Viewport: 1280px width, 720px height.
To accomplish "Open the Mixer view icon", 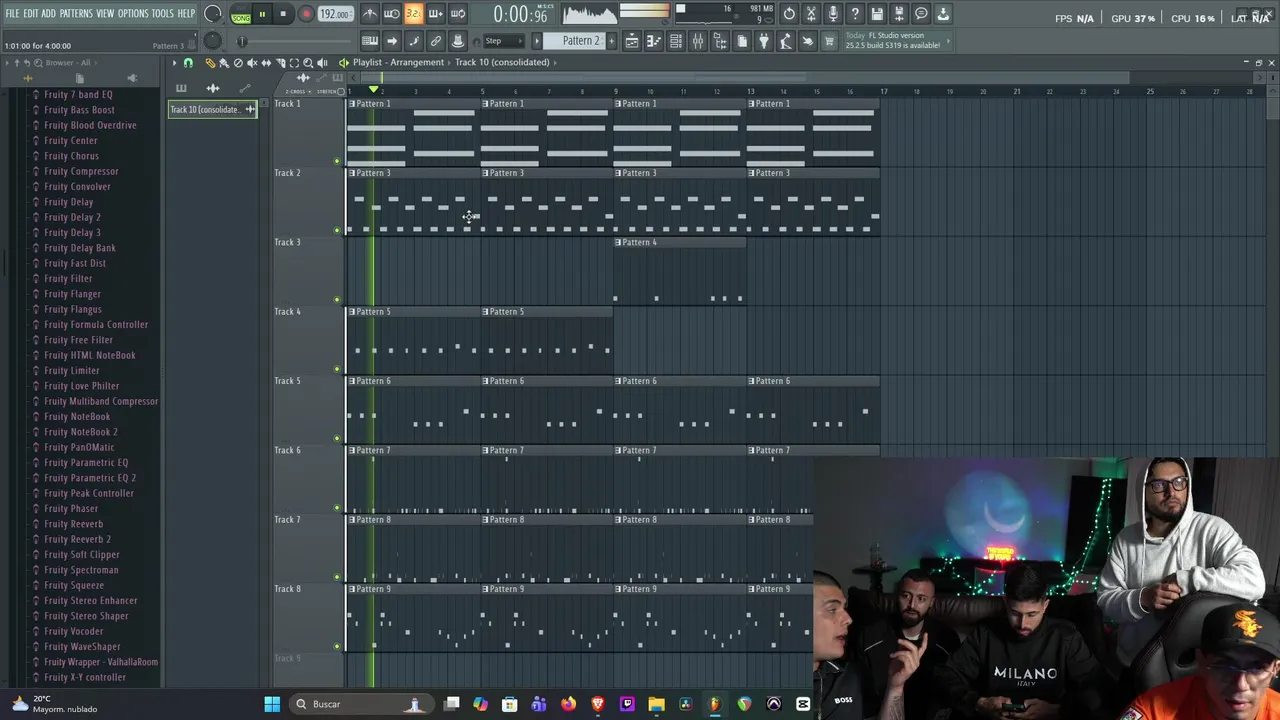I will (698, 41).
